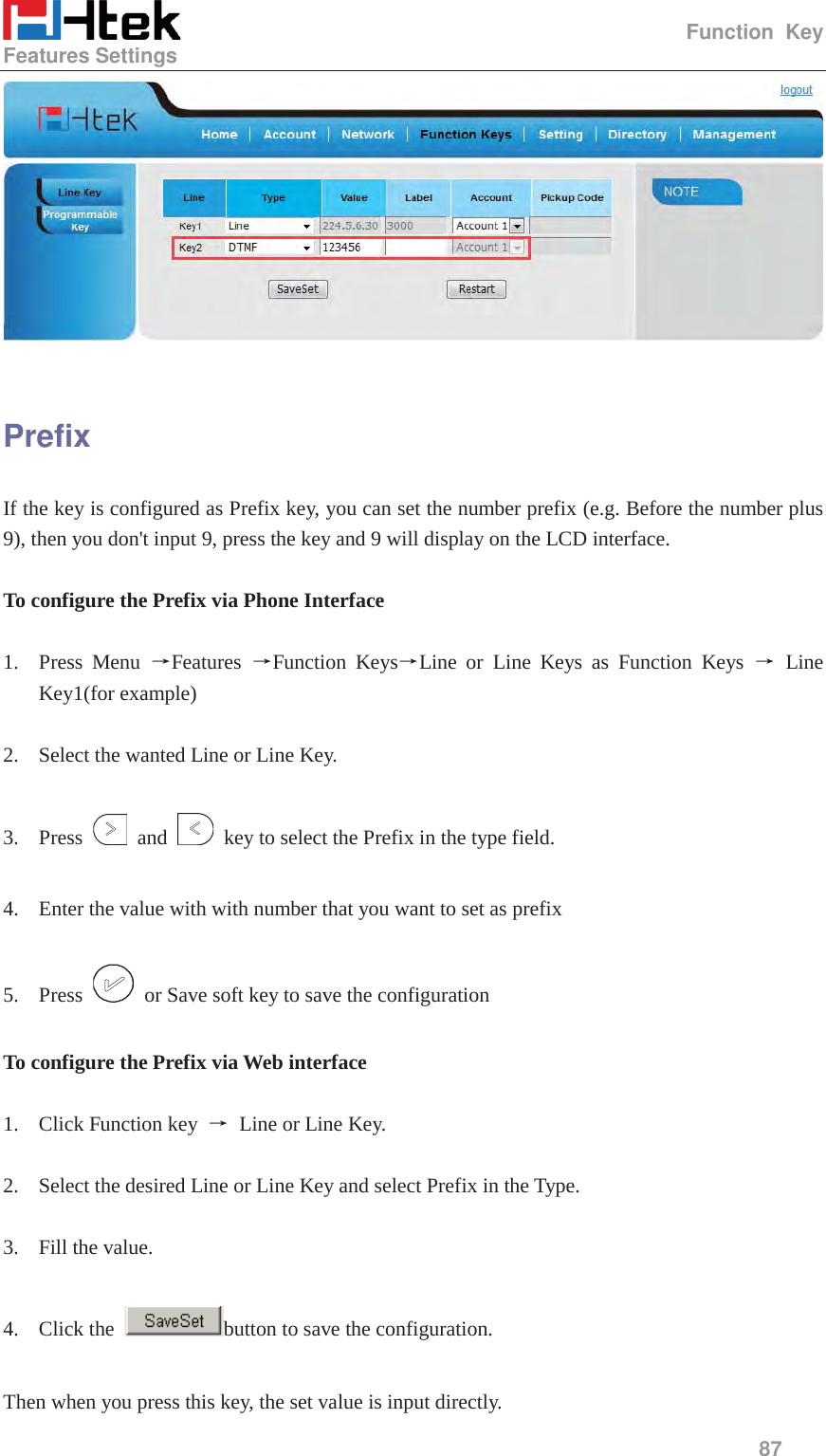Click the right arrow key icon in step 3
The image size is (826, 1456).
tap(112, 828)
